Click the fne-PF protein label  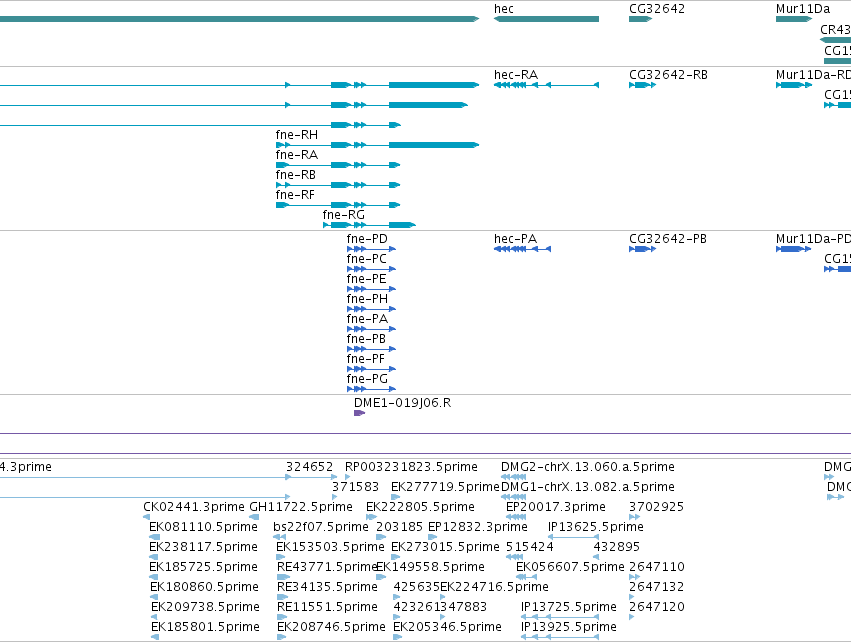point(365,359)
